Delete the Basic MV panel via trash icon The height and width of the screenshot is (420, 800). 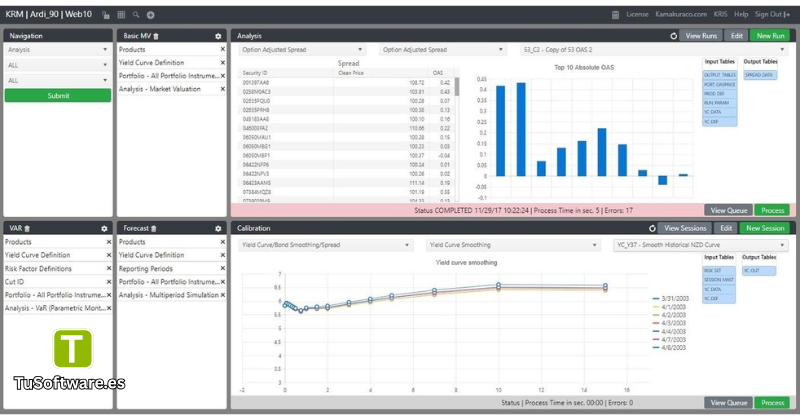pyautogui.click(x=156, y=36)
